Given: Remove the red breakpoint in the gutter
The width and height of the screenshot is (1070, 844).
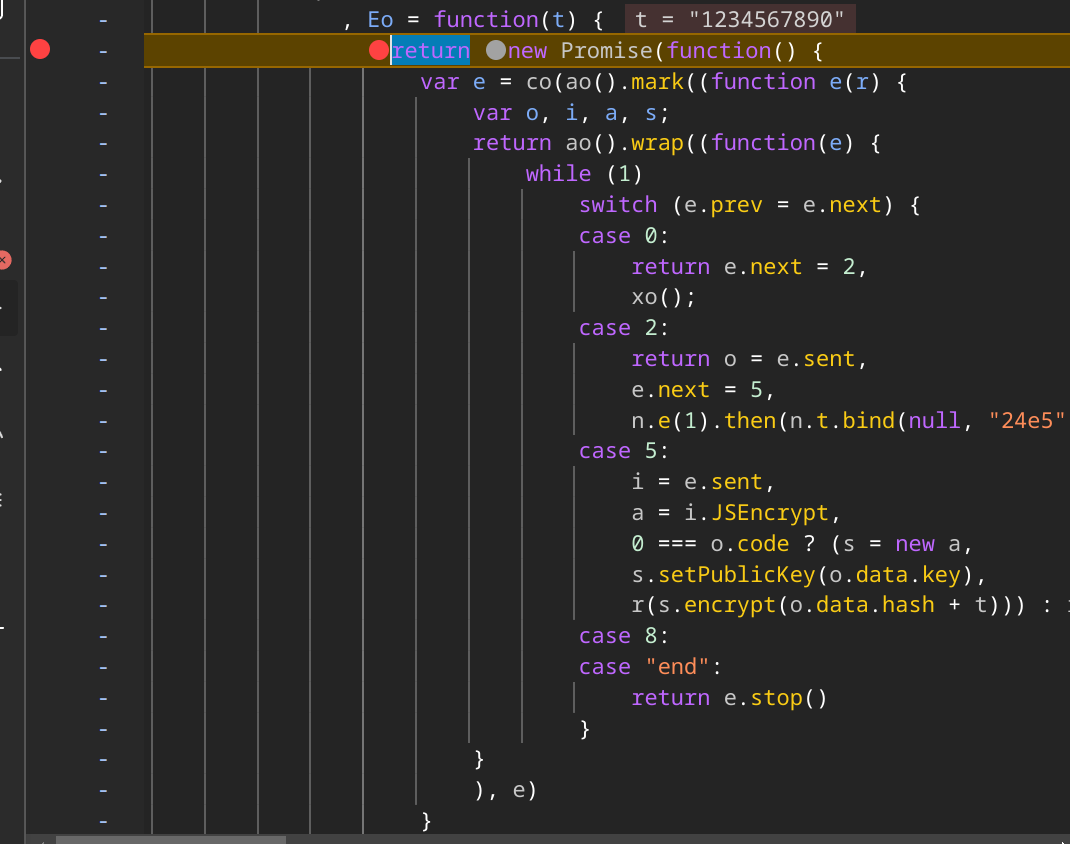Looking at the screenshot, I should (x=40, y=50).
